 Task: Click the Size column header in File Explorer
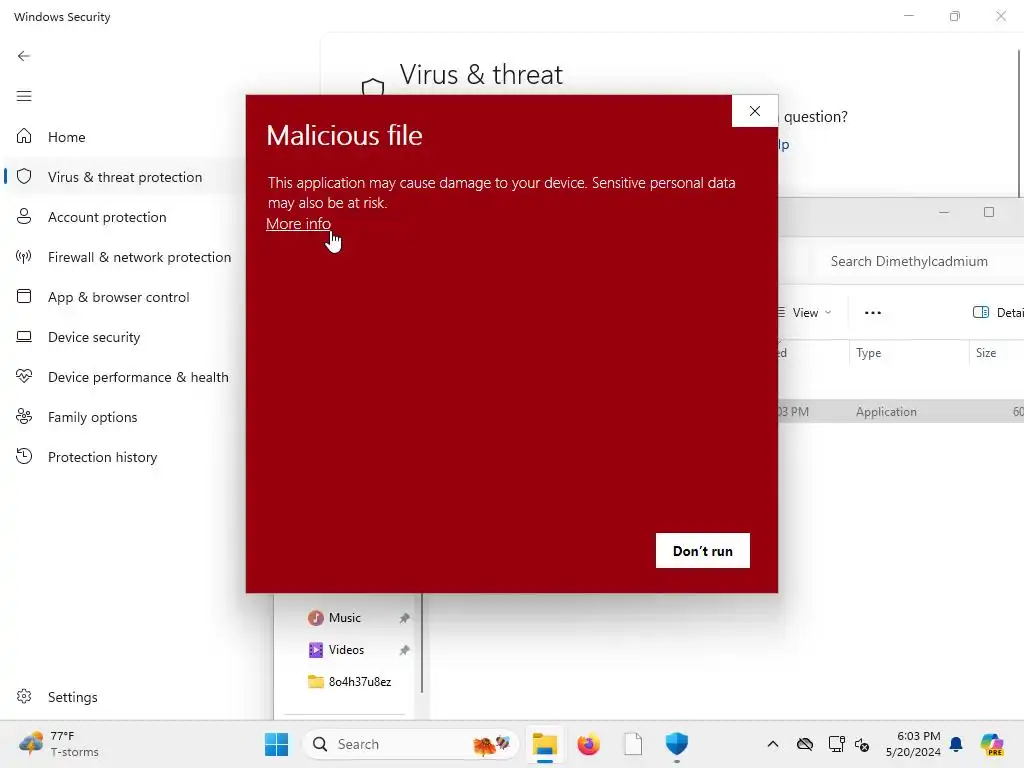pyautogui.click(x=996, y=353)
